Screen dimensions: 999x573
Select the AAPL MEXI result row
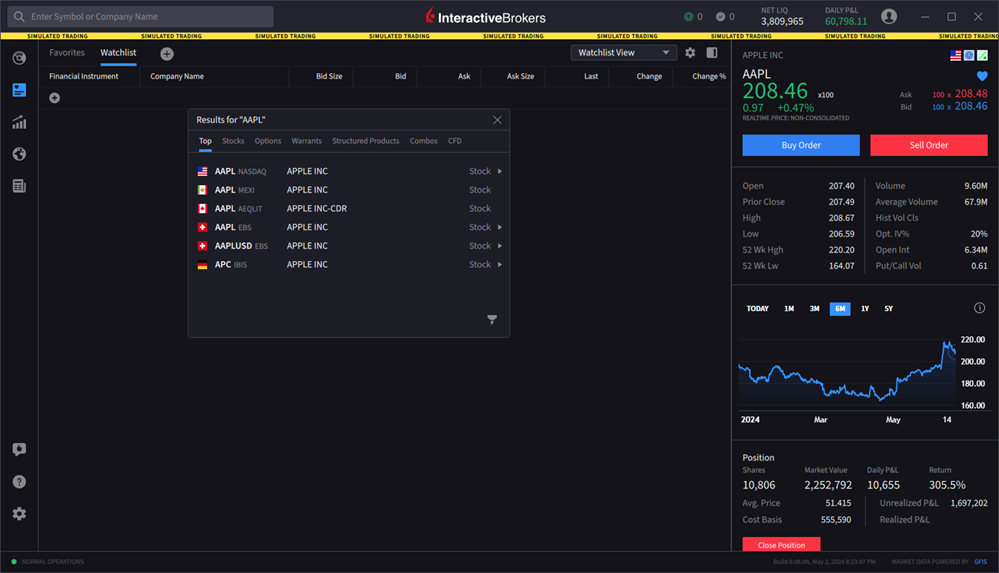click(x=349, y=190)
